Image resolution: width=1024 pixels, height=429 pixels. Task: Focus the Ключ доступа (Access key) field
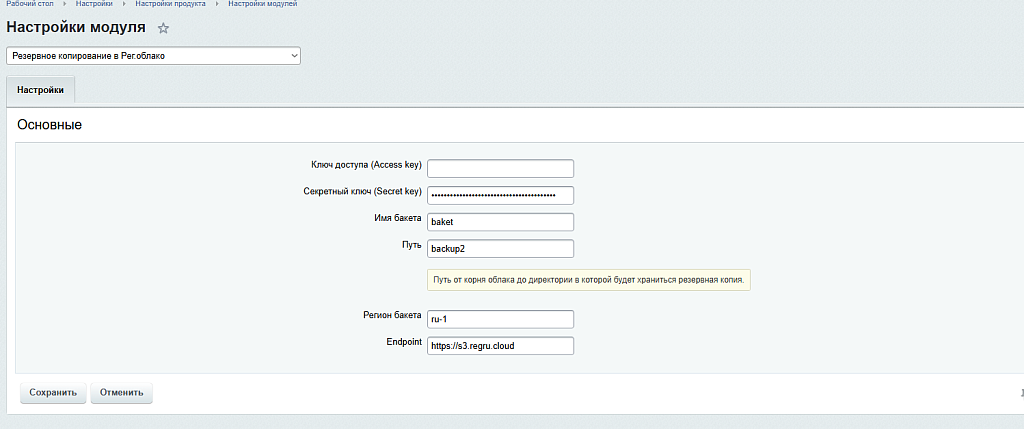(x=500, y=168)
